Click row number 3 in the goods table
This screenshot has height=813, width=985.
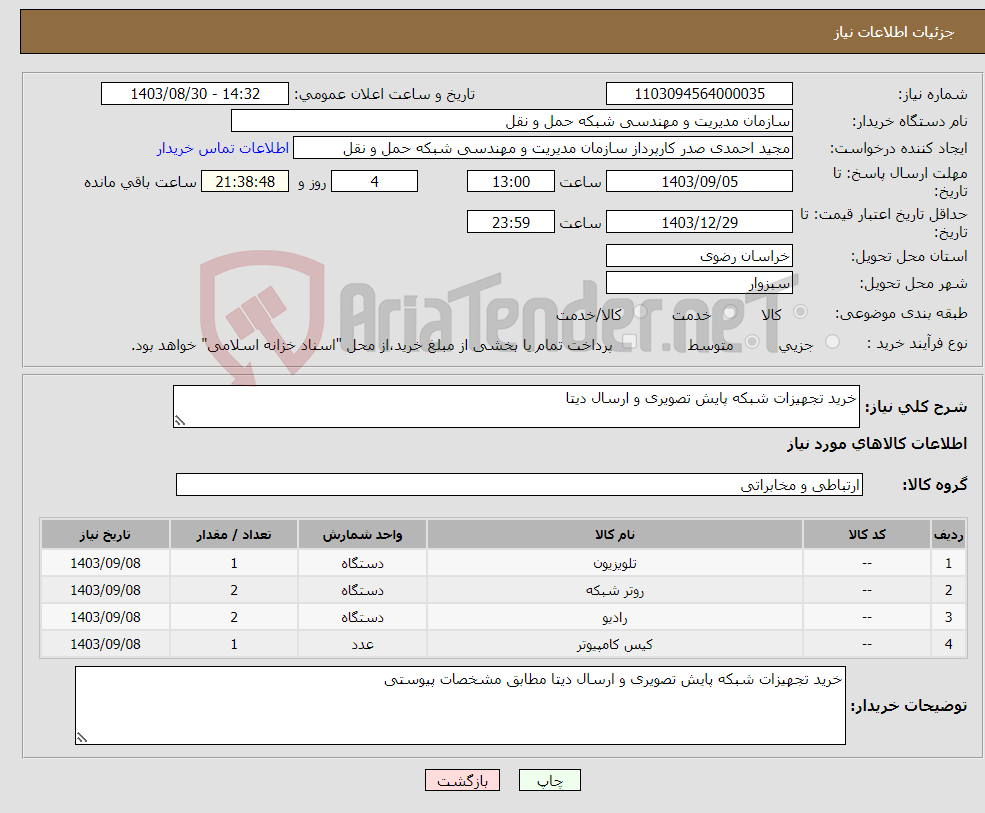pos(948,617)
